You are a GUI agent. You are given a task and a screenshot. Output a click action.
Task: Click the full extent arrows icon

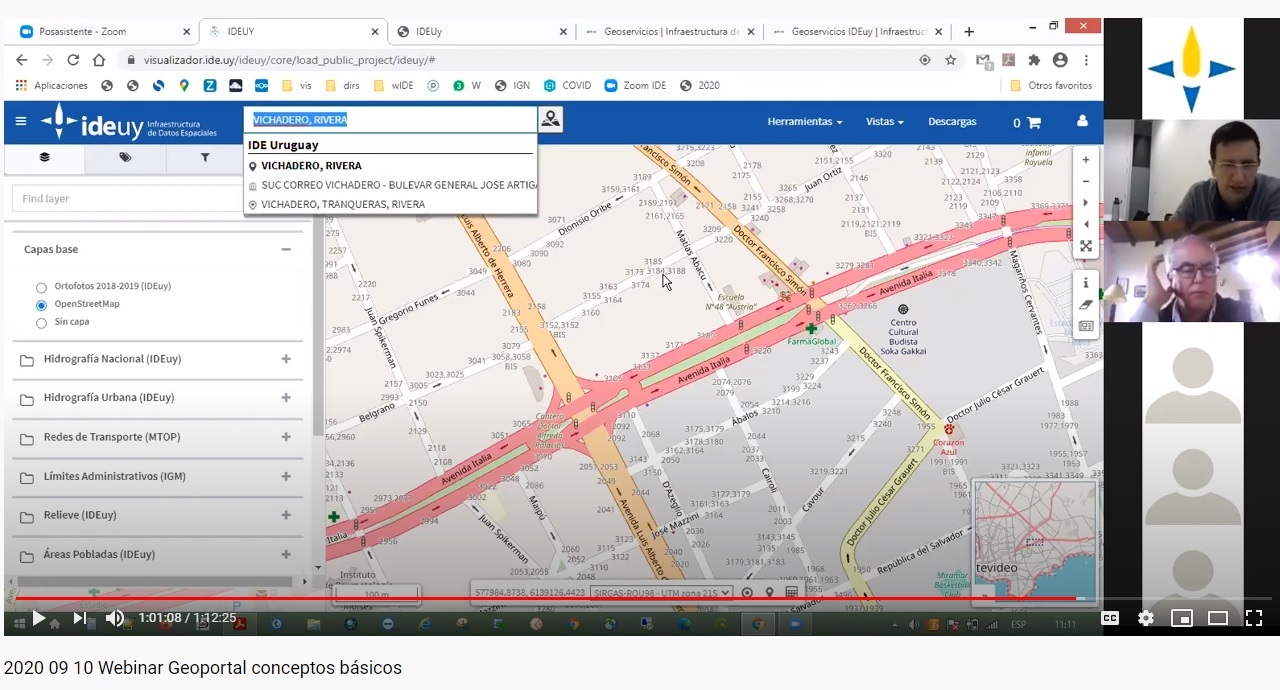point(1086,246)
